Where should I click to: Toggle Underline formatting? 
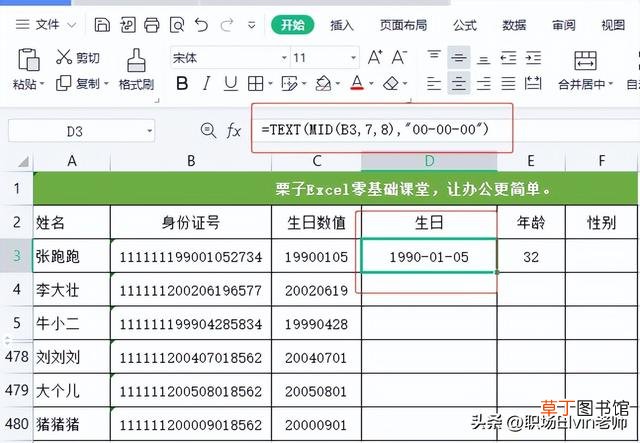[231, 84]
